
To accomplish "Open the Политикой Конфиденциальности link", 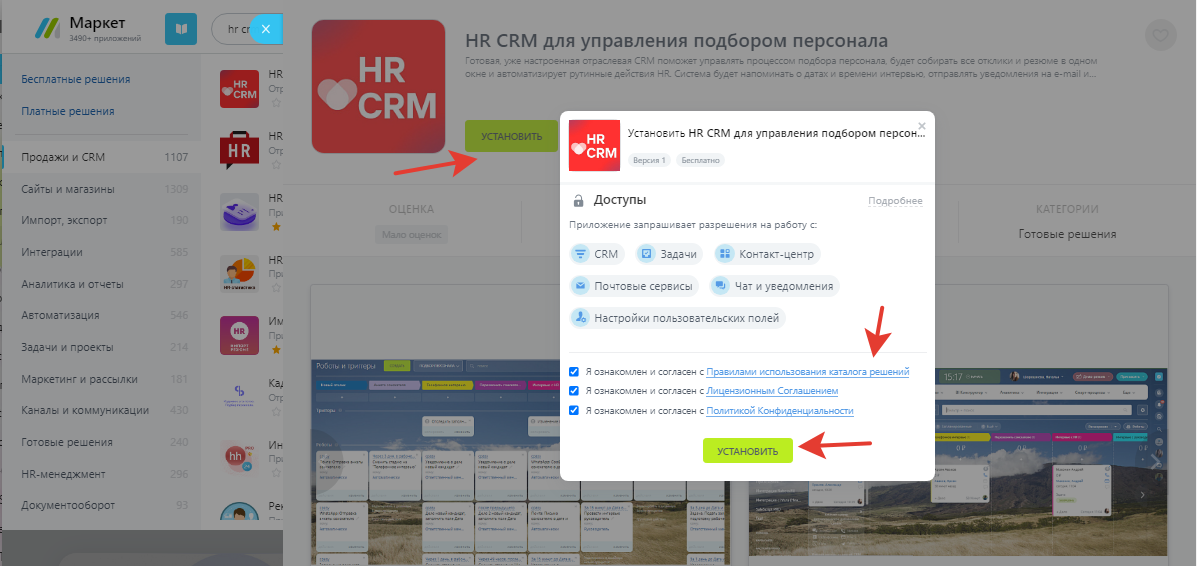I will 779,411.
